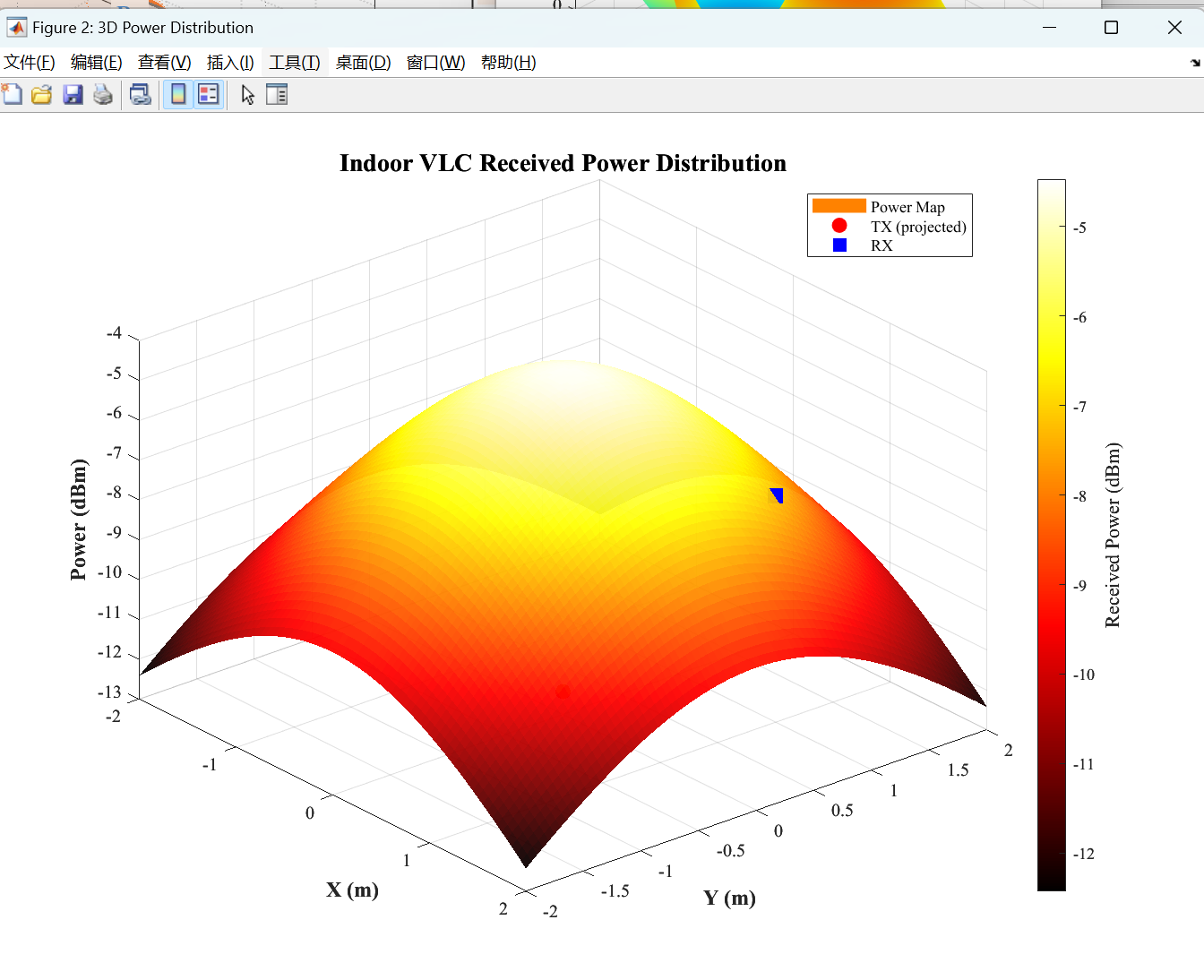Select the orange Power Map legend swatch
Screen dimensions: 1204x980
pos(838,206)
